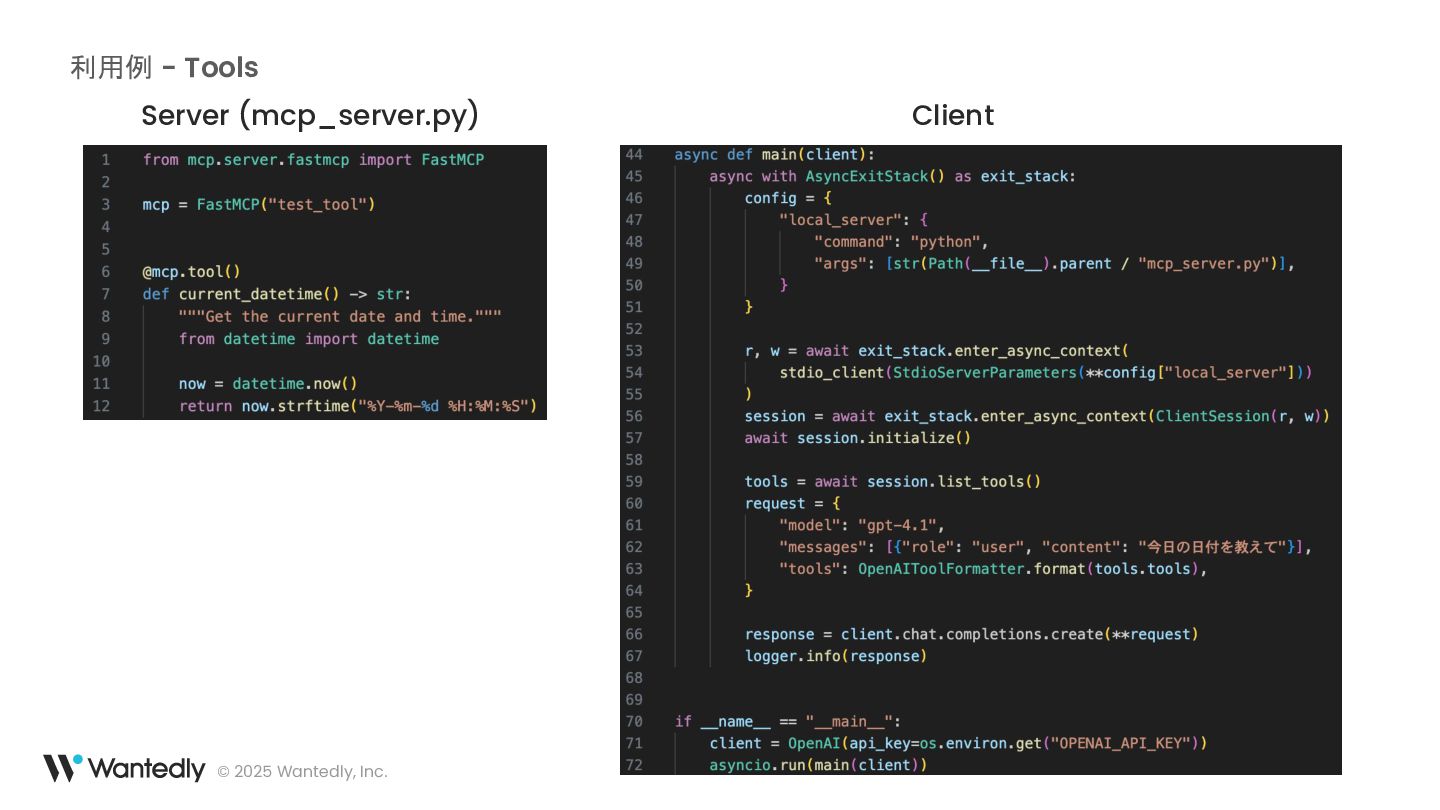Click line number 1 in server code
1440x810 pixels.
click(x=105, y=160)
